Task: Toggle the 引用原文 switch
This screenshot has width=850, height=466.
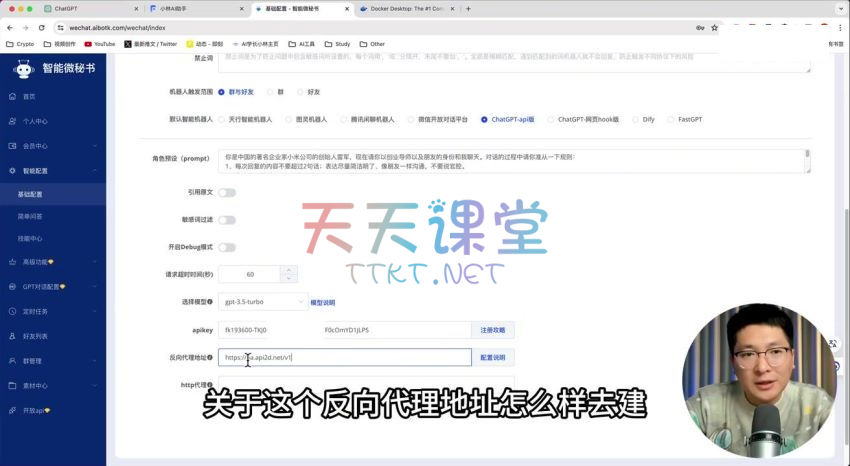Action: [x=227, y=192]
